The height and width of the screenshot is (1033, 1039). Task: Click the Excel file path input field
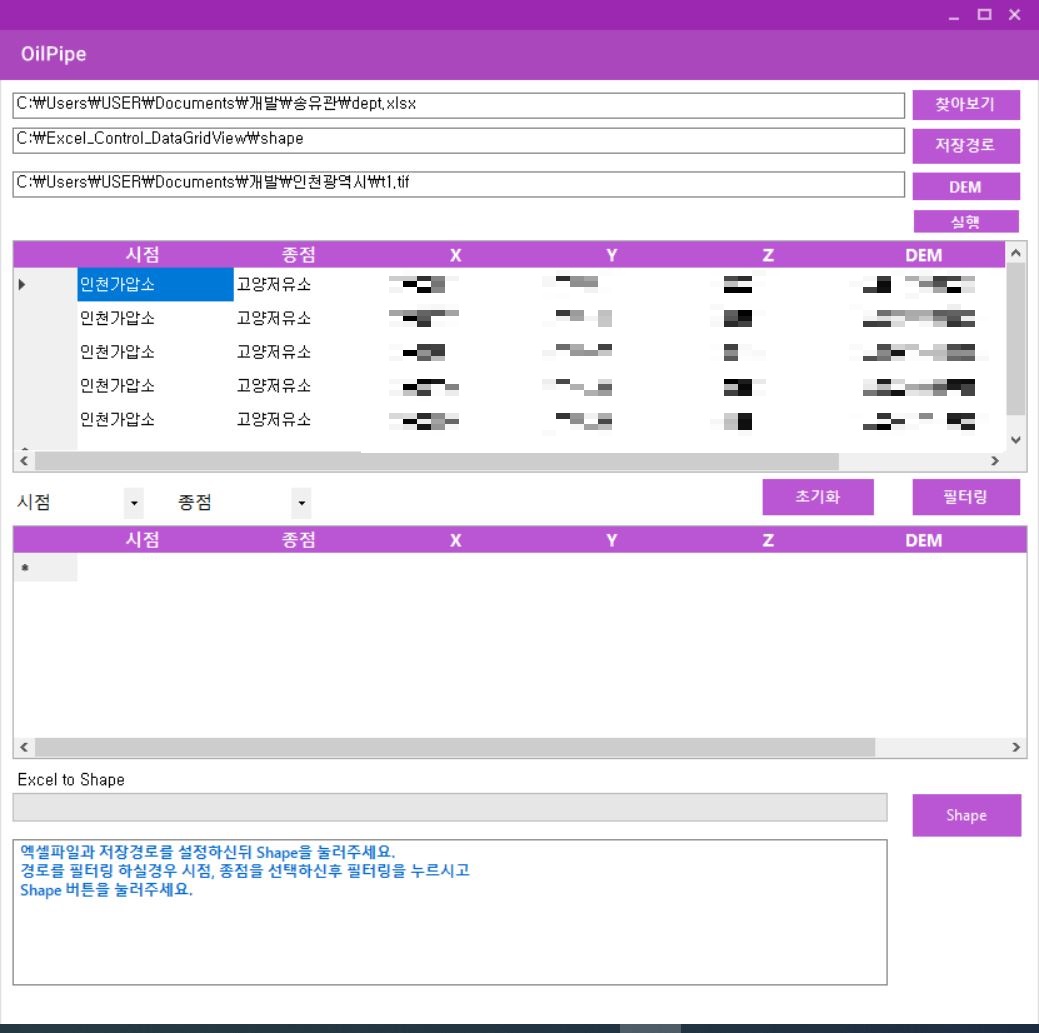[x=450, y=103]
